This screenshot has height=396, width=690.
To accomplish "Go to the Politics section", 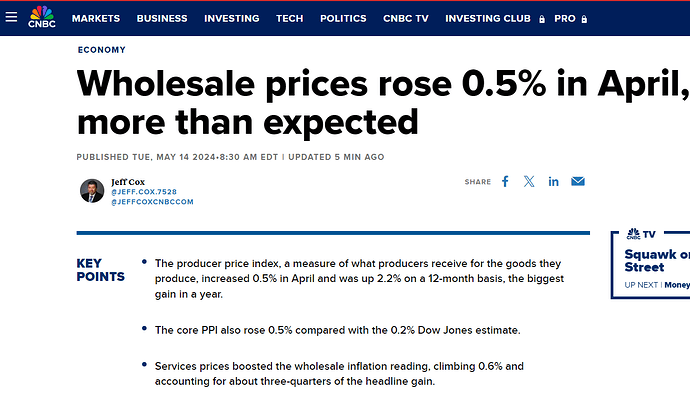I will click(x=343, y=18).
